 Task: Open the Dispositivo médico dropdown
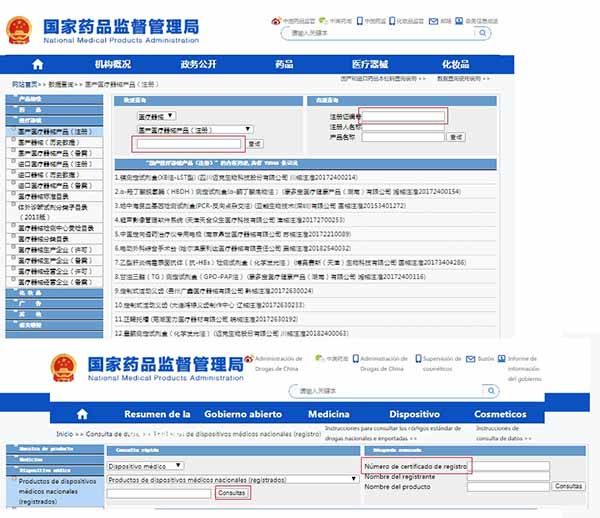click(145, 466)
